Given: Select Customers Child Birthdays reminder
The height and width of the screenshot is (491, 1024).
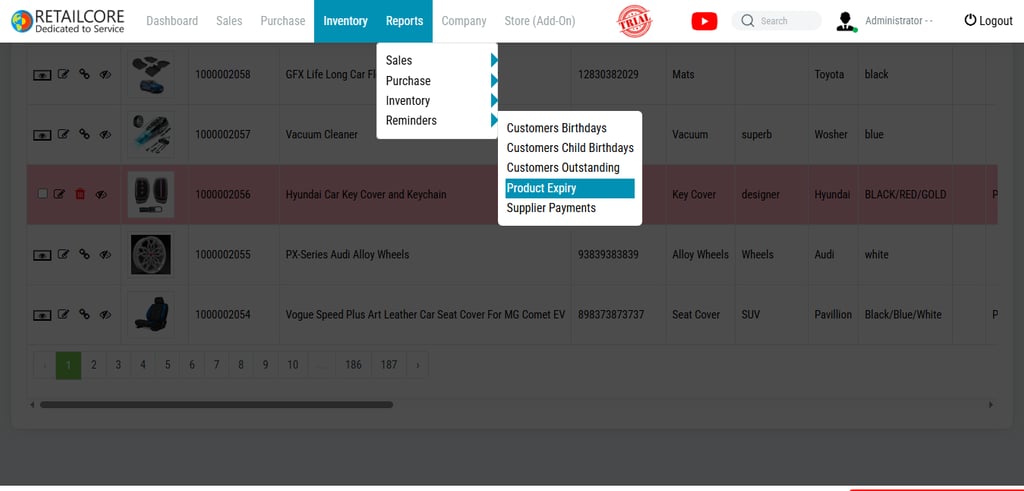Looking at the screenshot, I should (x=569, y=148).
